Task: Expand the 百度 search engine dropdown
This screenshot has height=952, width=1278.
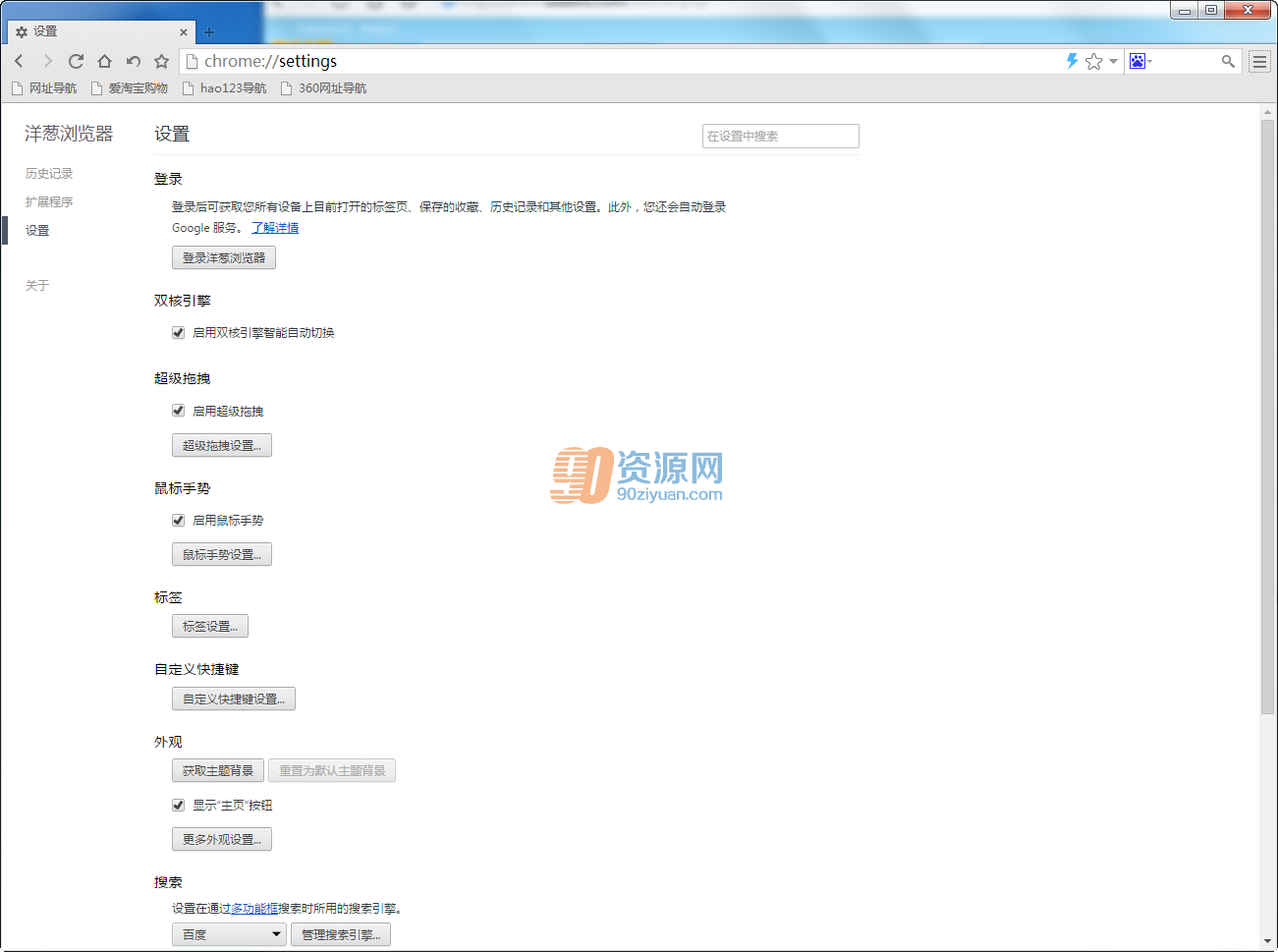Action: [x=229, y=934]
